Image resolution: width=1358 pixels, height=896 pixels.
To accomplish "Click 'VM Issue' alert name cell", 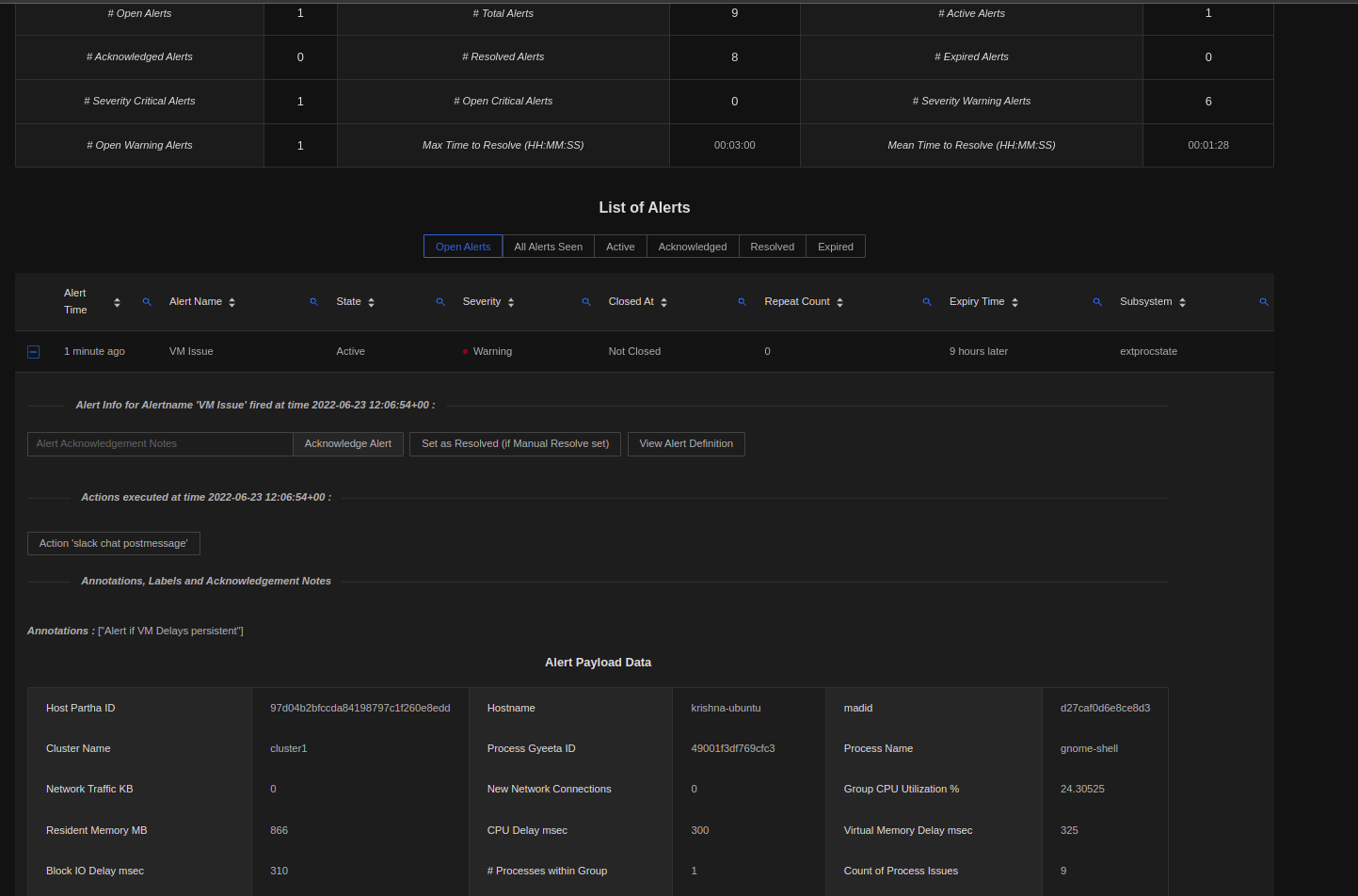I will click(x=191, y=352).
